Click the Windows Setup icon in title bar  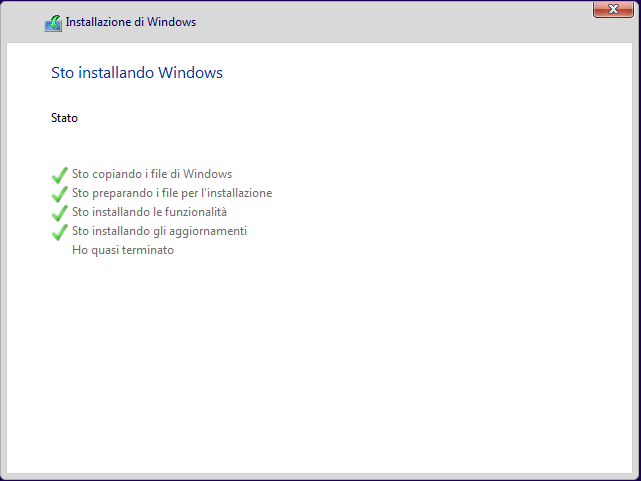click(x=53, y=23)
